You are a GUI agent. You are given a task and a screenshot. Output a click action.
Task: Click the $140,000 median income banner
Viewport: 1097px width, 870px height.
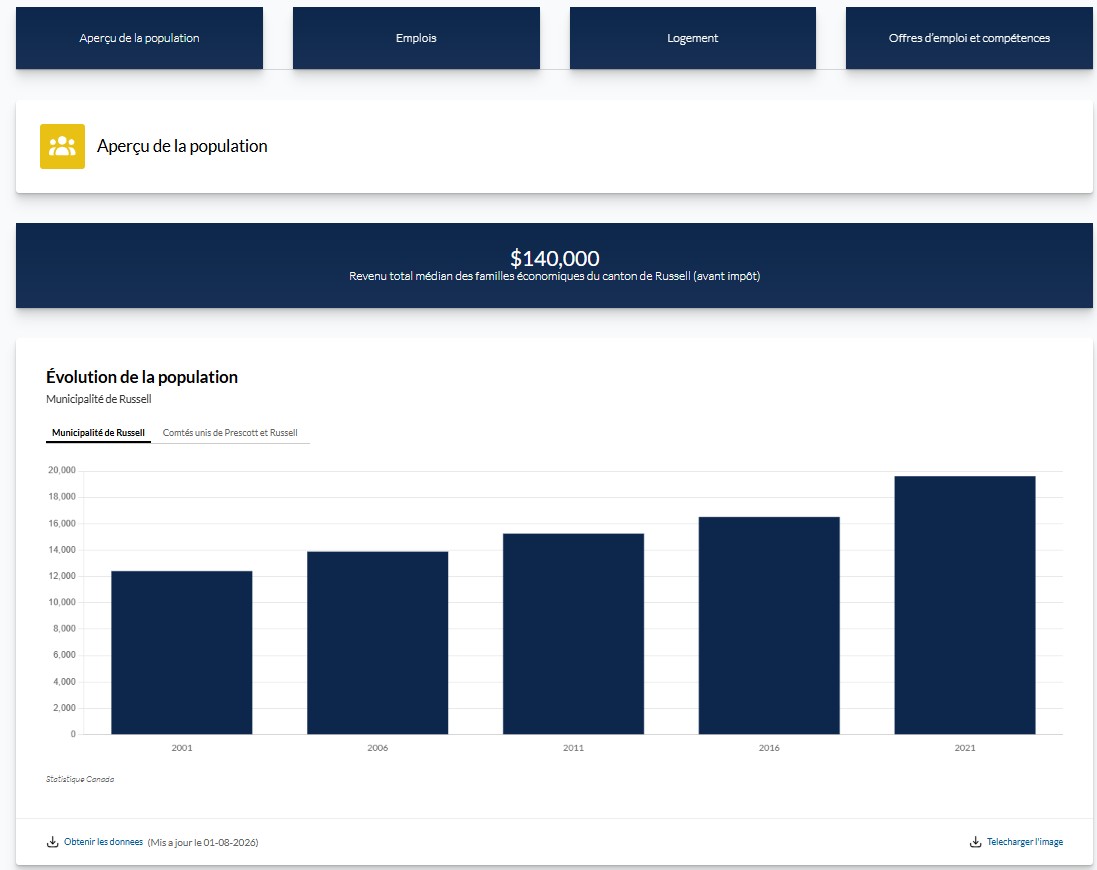pos(554,265)
